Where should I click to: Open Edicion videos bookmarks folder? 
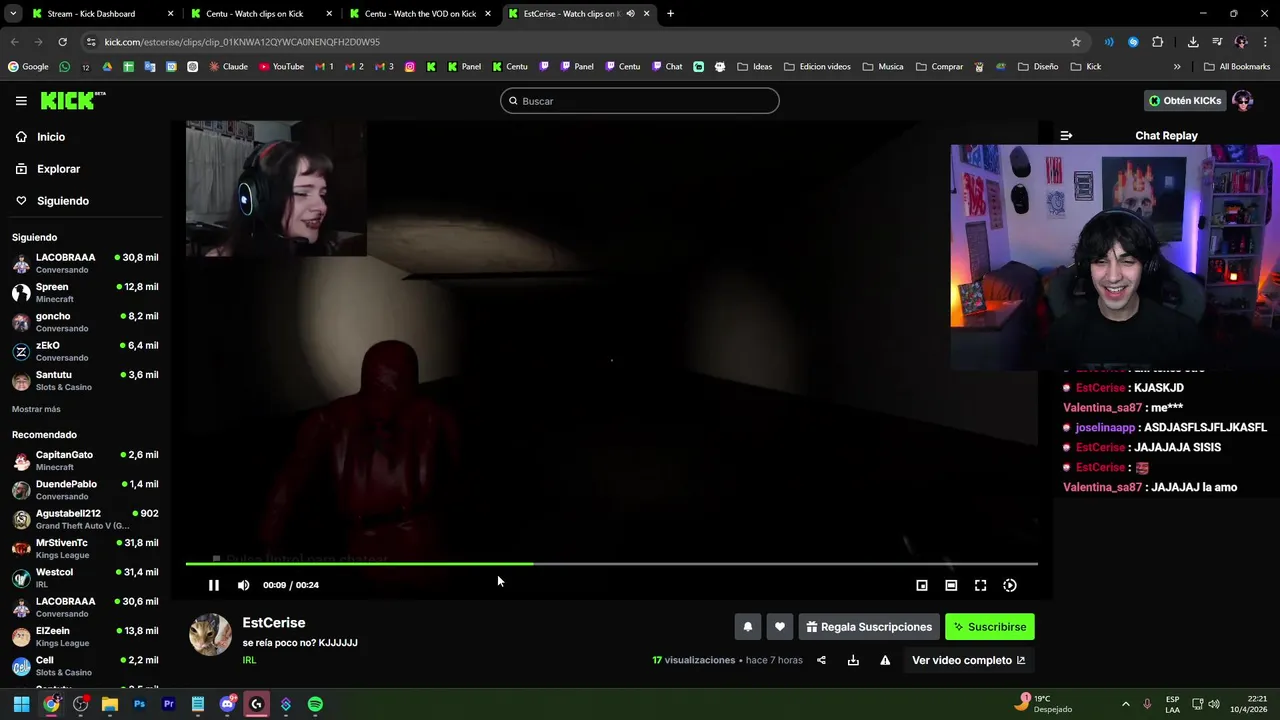pyautogui.click(x=818, y=67)
